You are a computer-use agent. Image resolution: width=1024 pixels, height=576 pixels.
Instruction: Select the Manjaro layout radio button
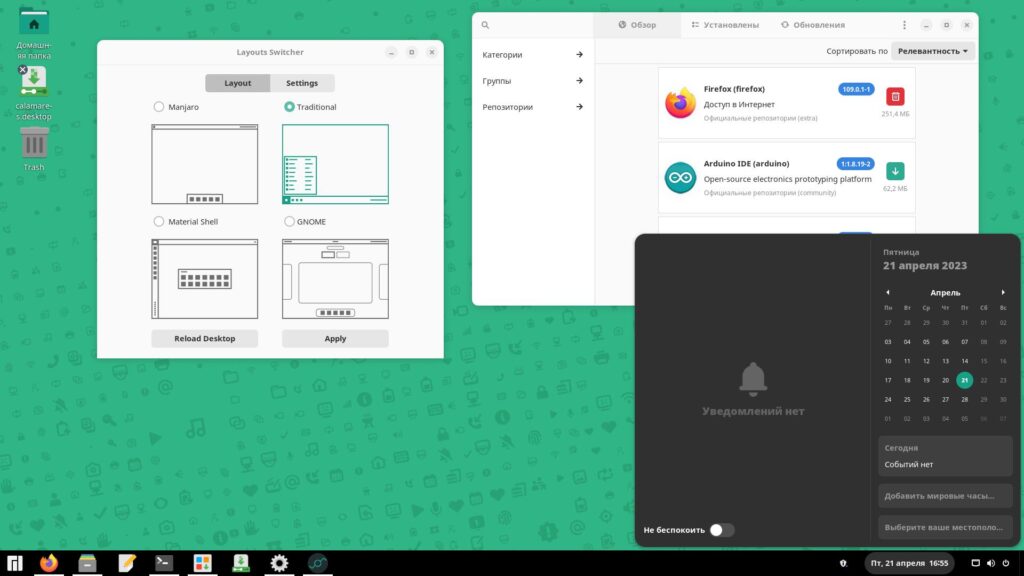click(159, 107)
